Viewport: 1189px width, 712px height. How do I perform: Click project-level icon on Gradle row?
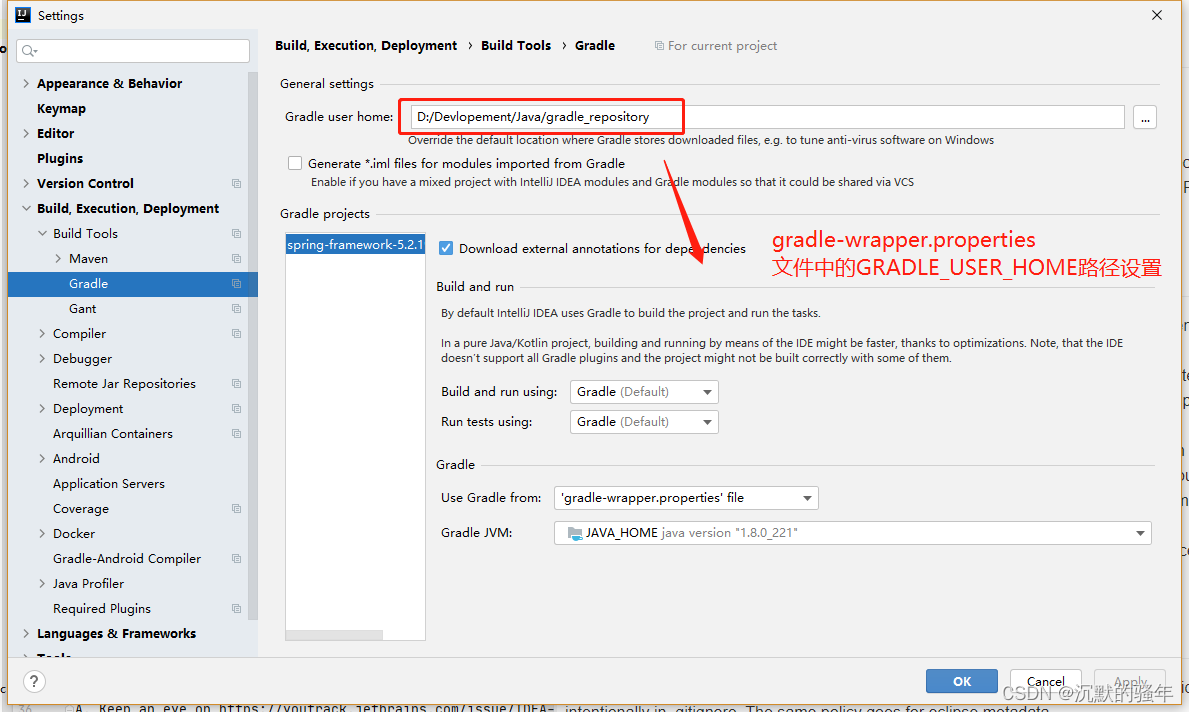pyautogui.click(x=237, y=284)
